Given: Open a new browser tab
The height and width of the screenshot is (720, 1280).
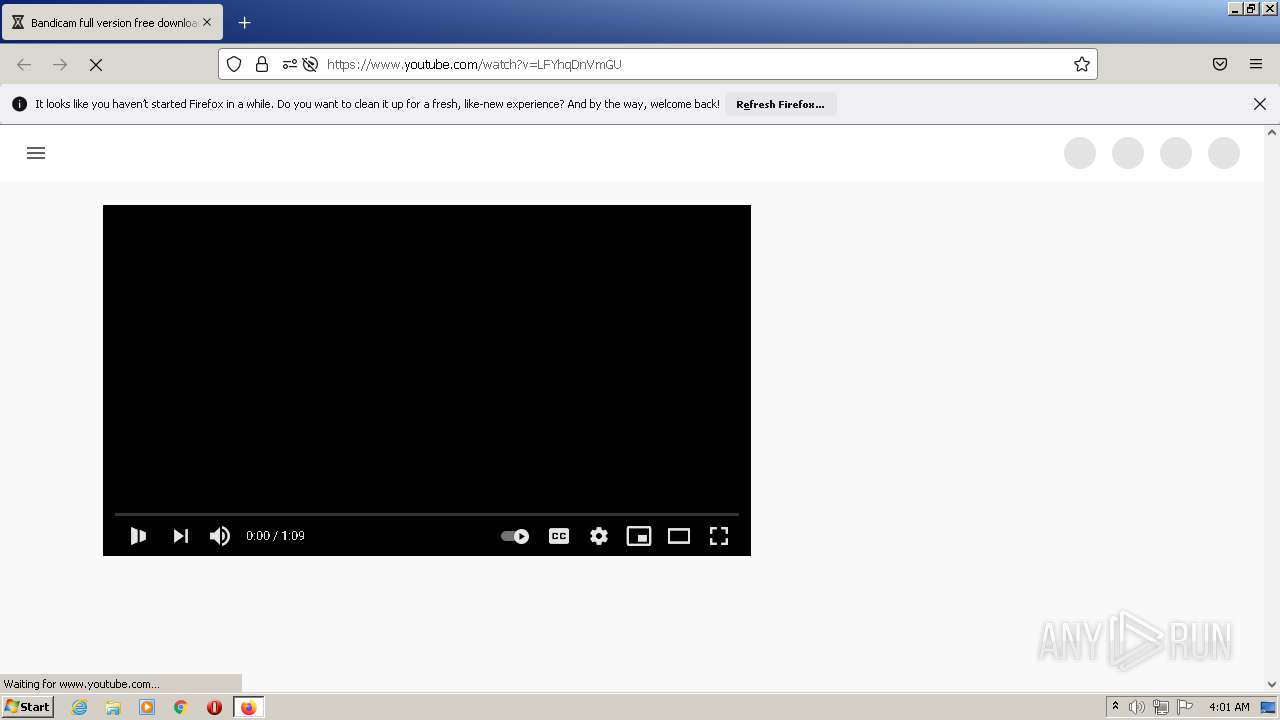Looking at the screenshot, I should [244, 22].
